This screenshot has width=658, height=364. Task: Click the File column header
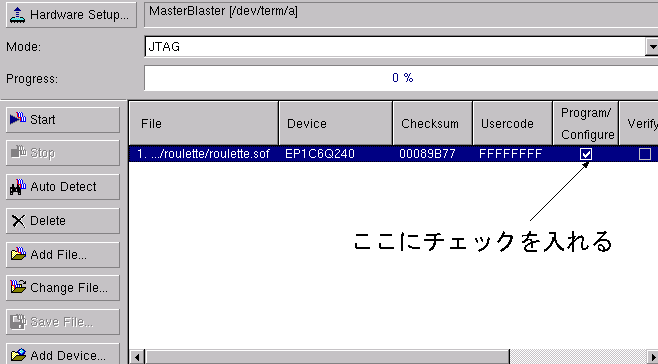point(204,123)
